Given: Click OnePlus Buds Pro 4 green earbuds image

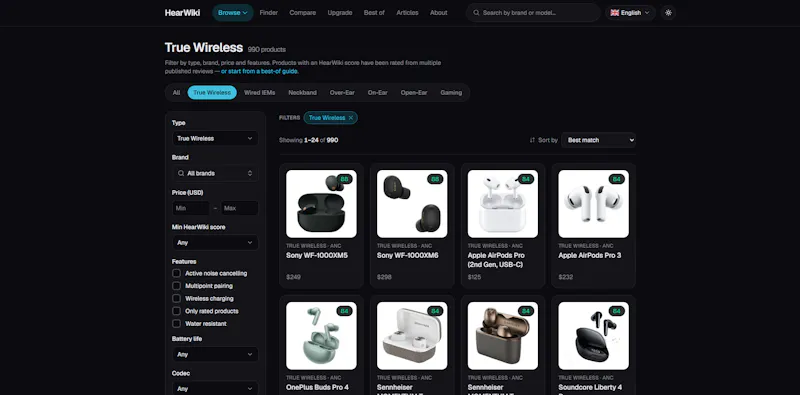Looking at the screenshot, I should (321, 336).
